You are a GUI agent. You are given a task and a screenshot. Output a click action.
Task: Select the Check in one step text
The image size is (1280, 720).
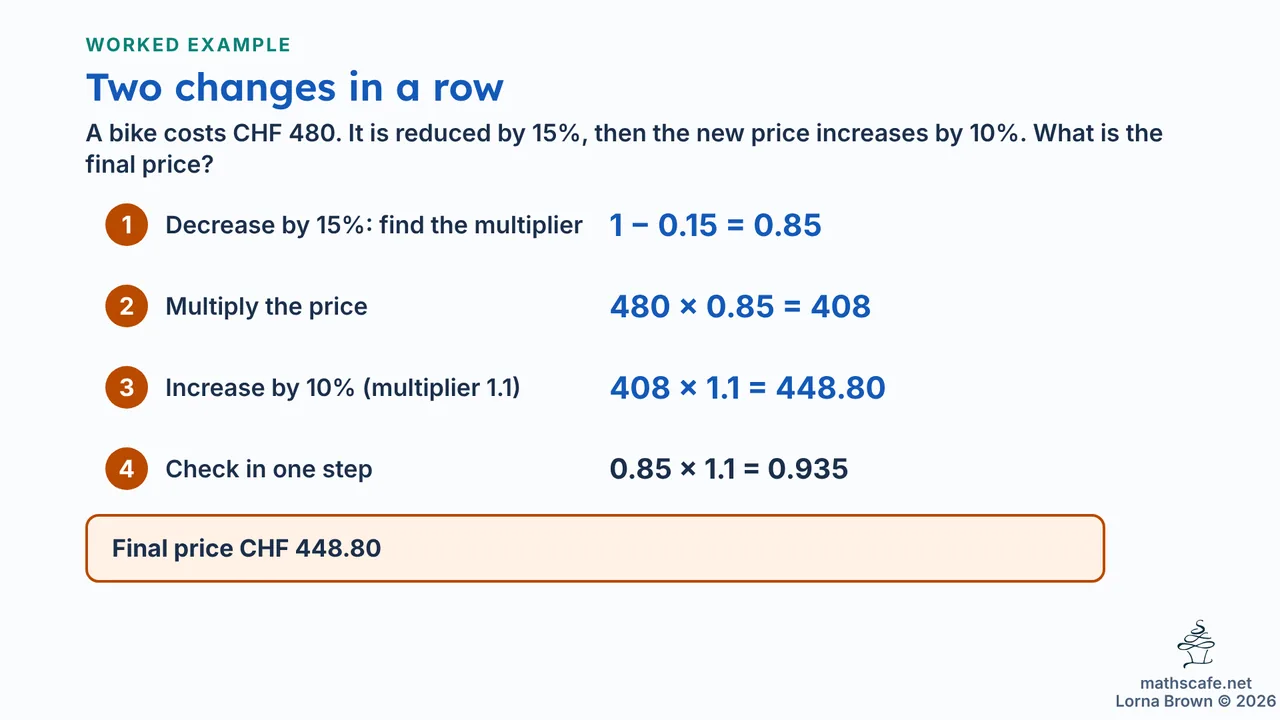(x=269, y=468)
